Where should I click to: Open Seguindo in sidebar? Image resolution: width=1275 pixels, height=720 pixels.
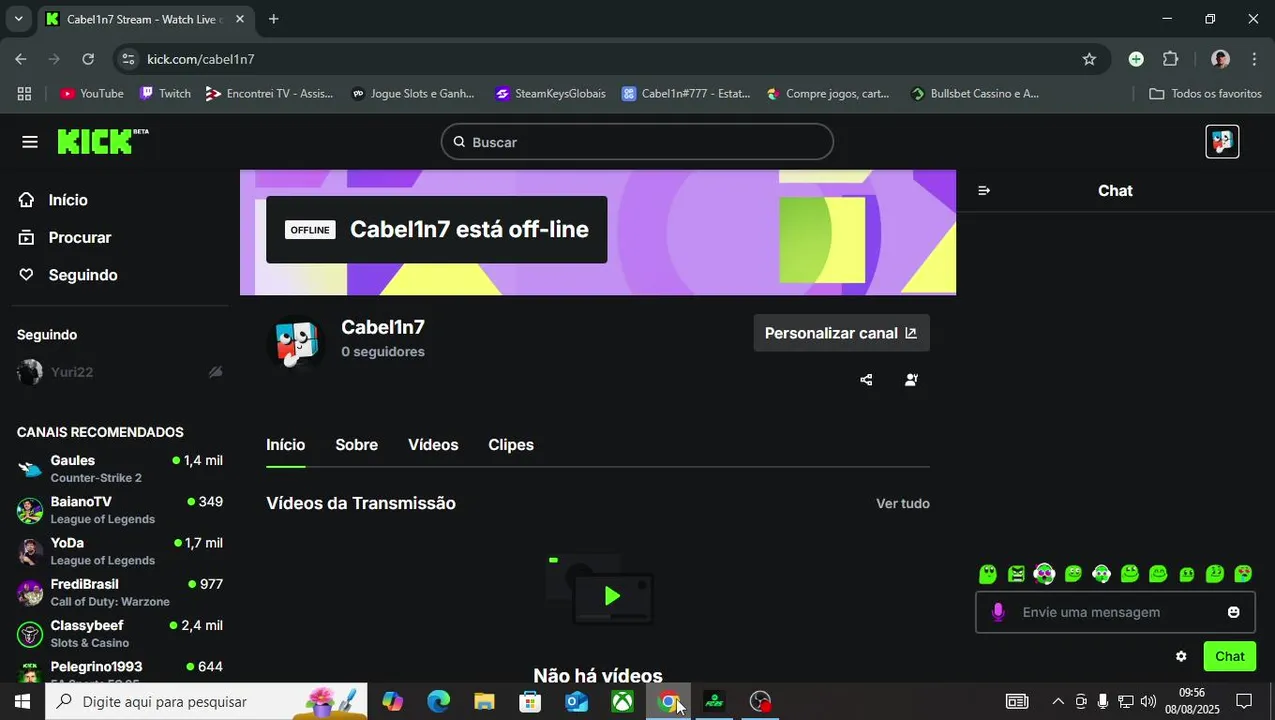83,275
